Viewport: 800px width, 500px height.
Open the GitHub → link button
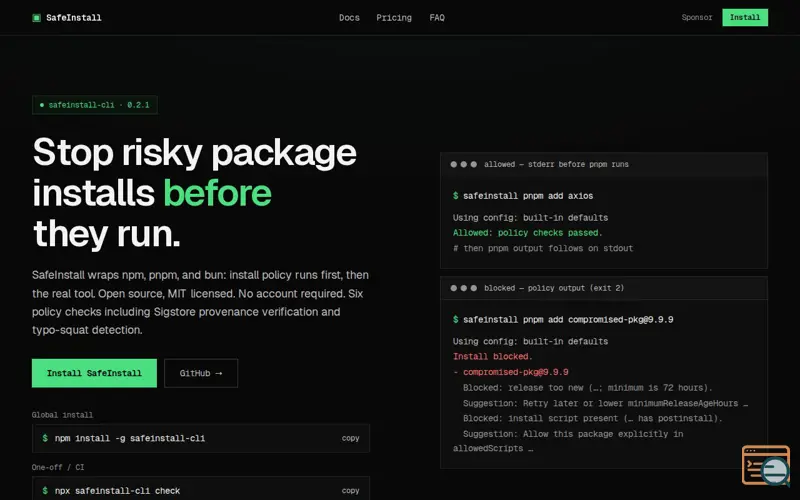pos(201,373)
